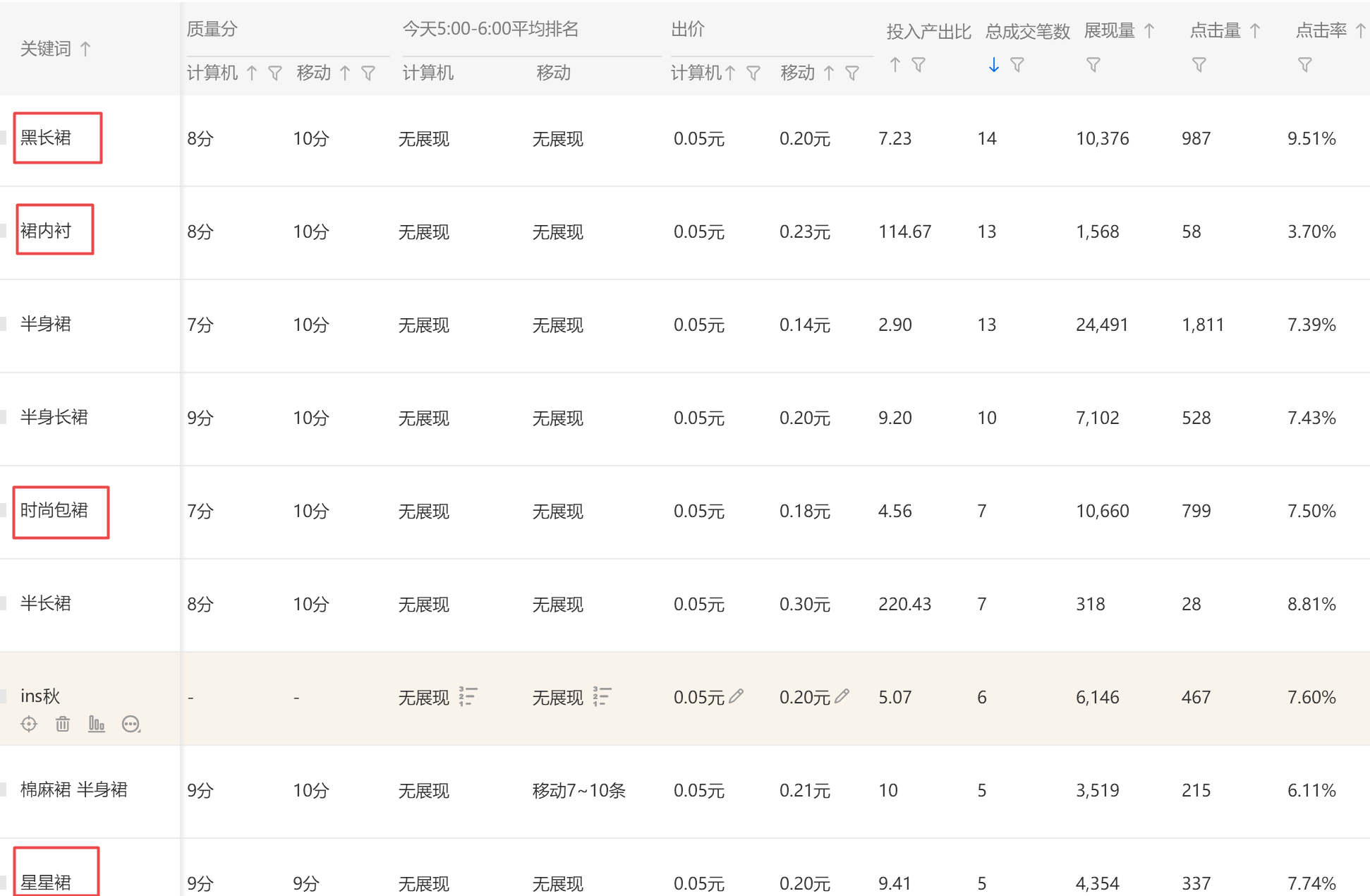The width and height of the screenshot is (1370, 896).
Task: Select keyword 星星裙
Action: click(46, 883)
